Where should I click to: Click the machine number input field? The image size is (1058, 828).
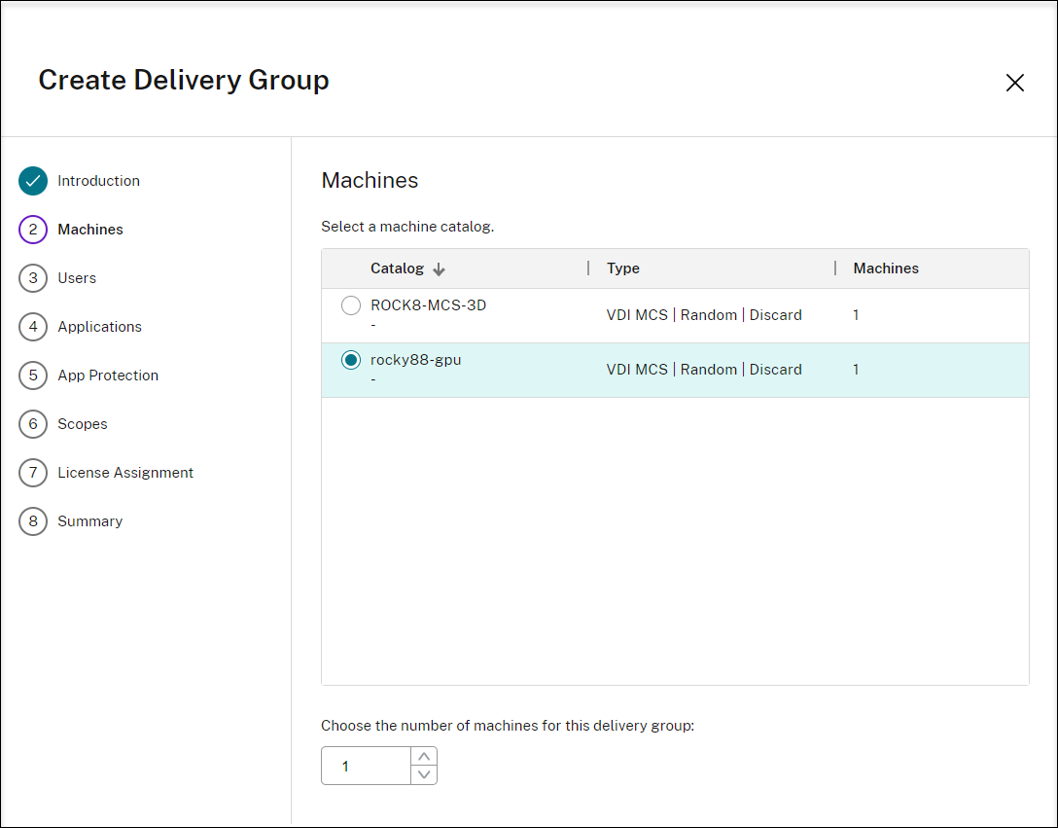click(x=365, y=765)
